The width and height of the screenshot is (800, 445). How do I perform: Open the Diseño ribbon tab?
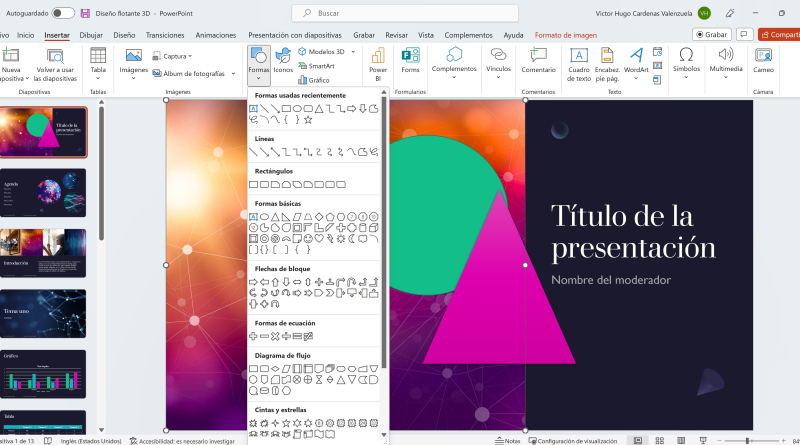[124, 35]
